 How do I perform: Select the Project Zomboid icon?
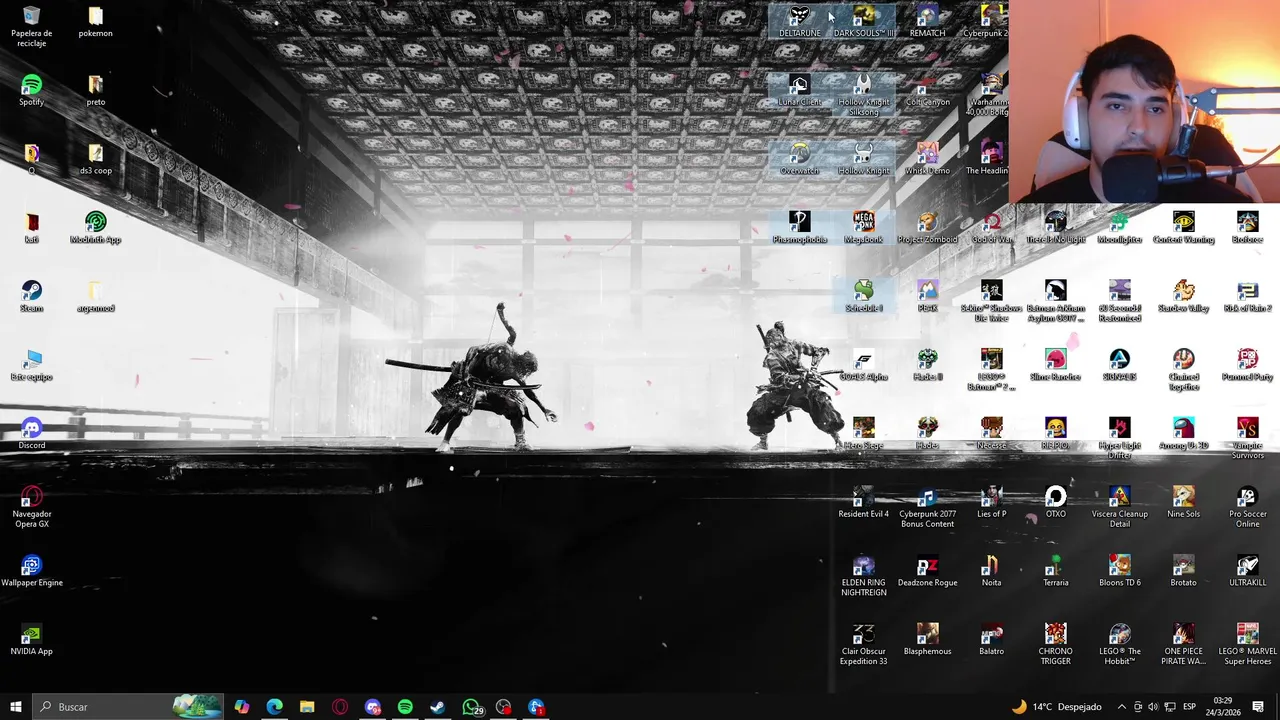[x=927, y=227]
